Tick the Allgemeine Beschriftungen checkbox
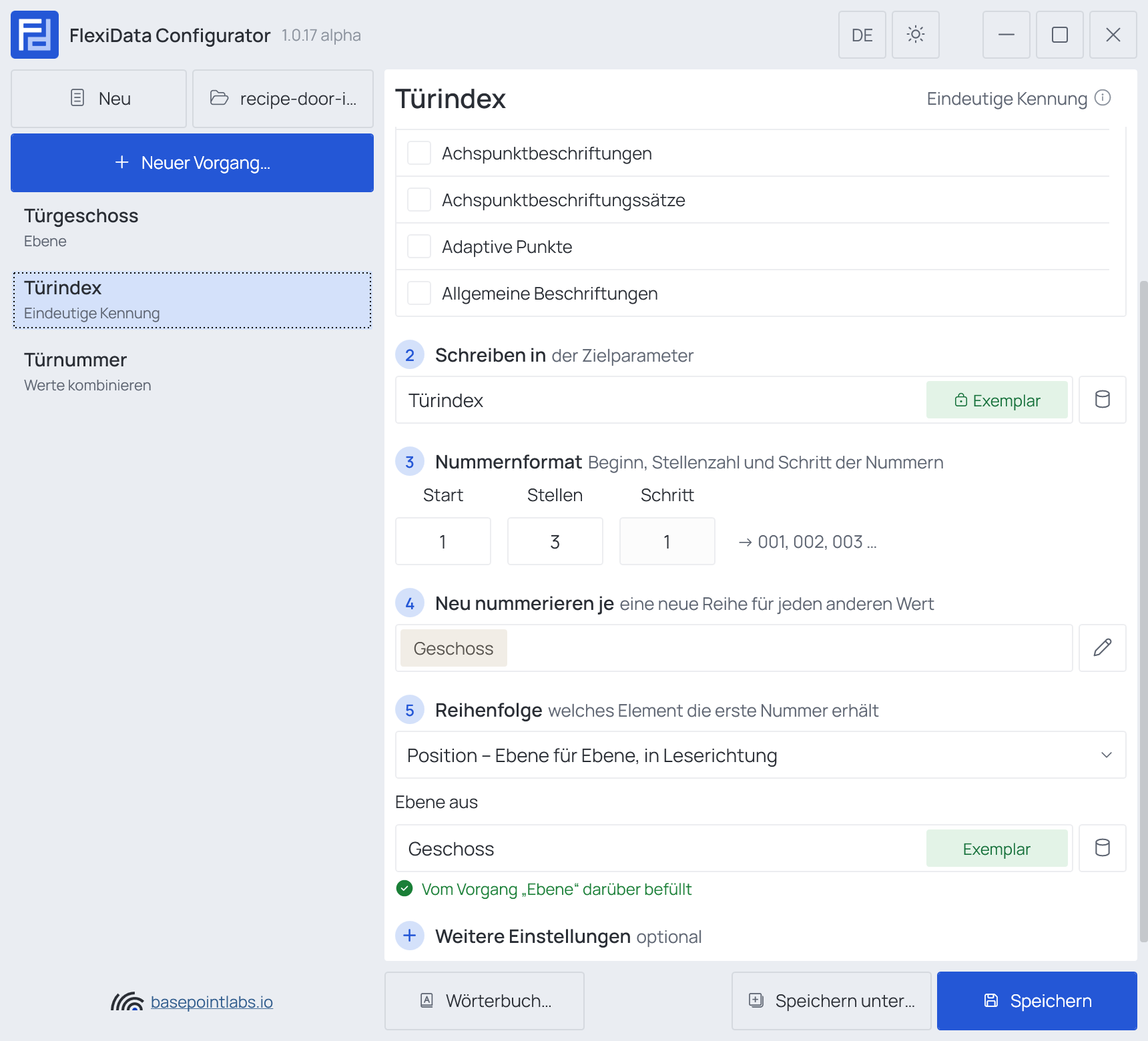1148x1041 pixels. tap(419, 293)
